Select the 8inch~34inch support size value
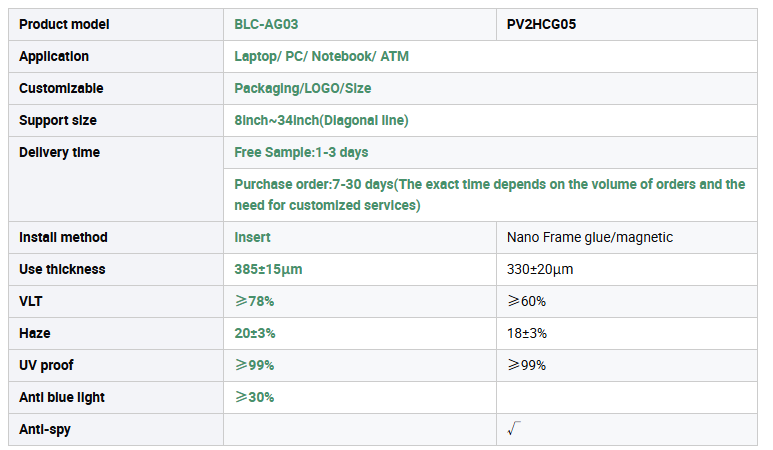Viewport: 773px width, 450px height. (321, 120)
